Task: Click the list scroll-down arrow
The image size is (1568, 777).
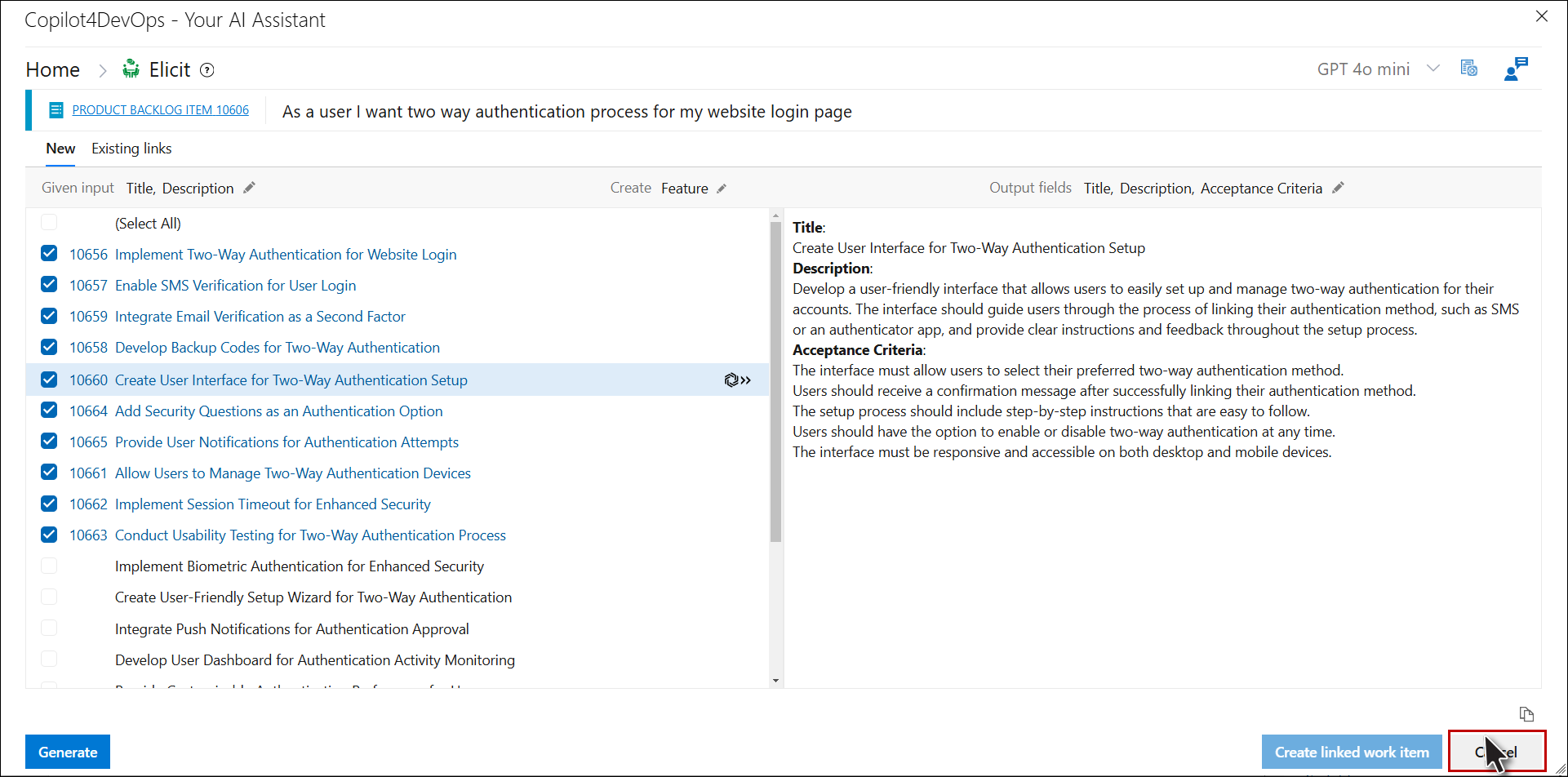Action: click(775, 681)
